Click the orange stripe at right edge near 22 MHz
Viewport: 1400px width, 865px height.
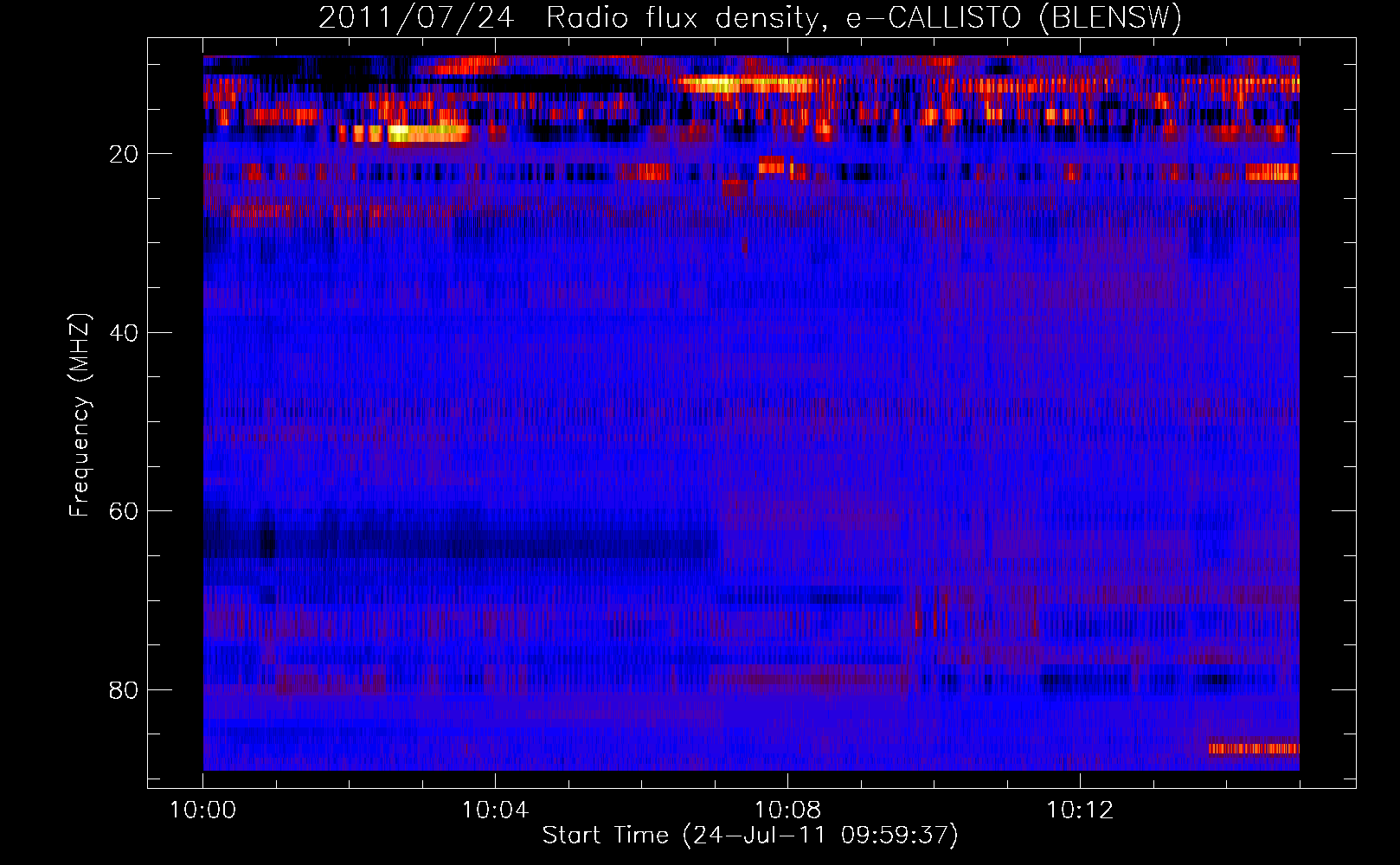click(1272, 172)
